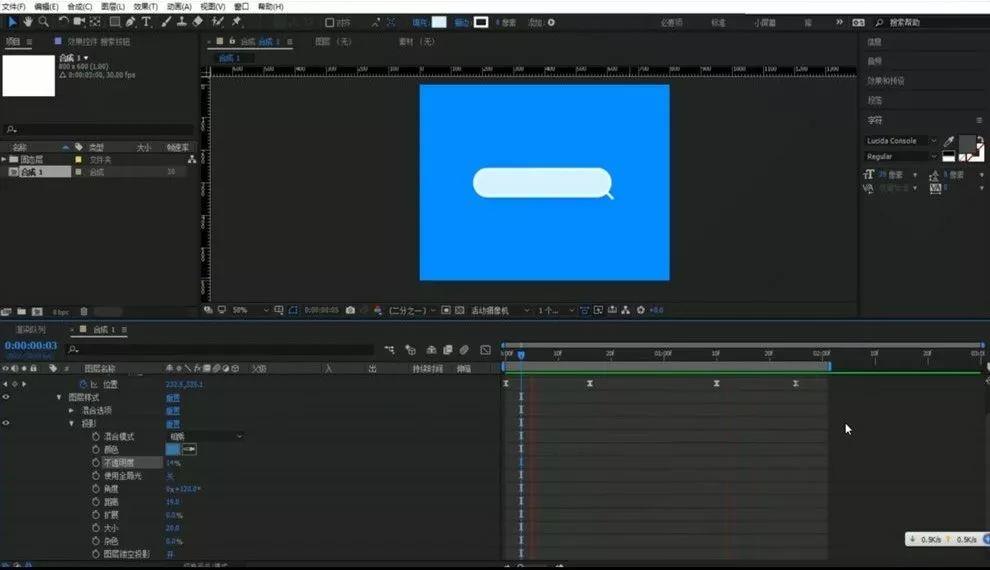Click drop shadow blue color swatch
The width and height of the screenshot is (990, 570).
[x=172, y=449]
